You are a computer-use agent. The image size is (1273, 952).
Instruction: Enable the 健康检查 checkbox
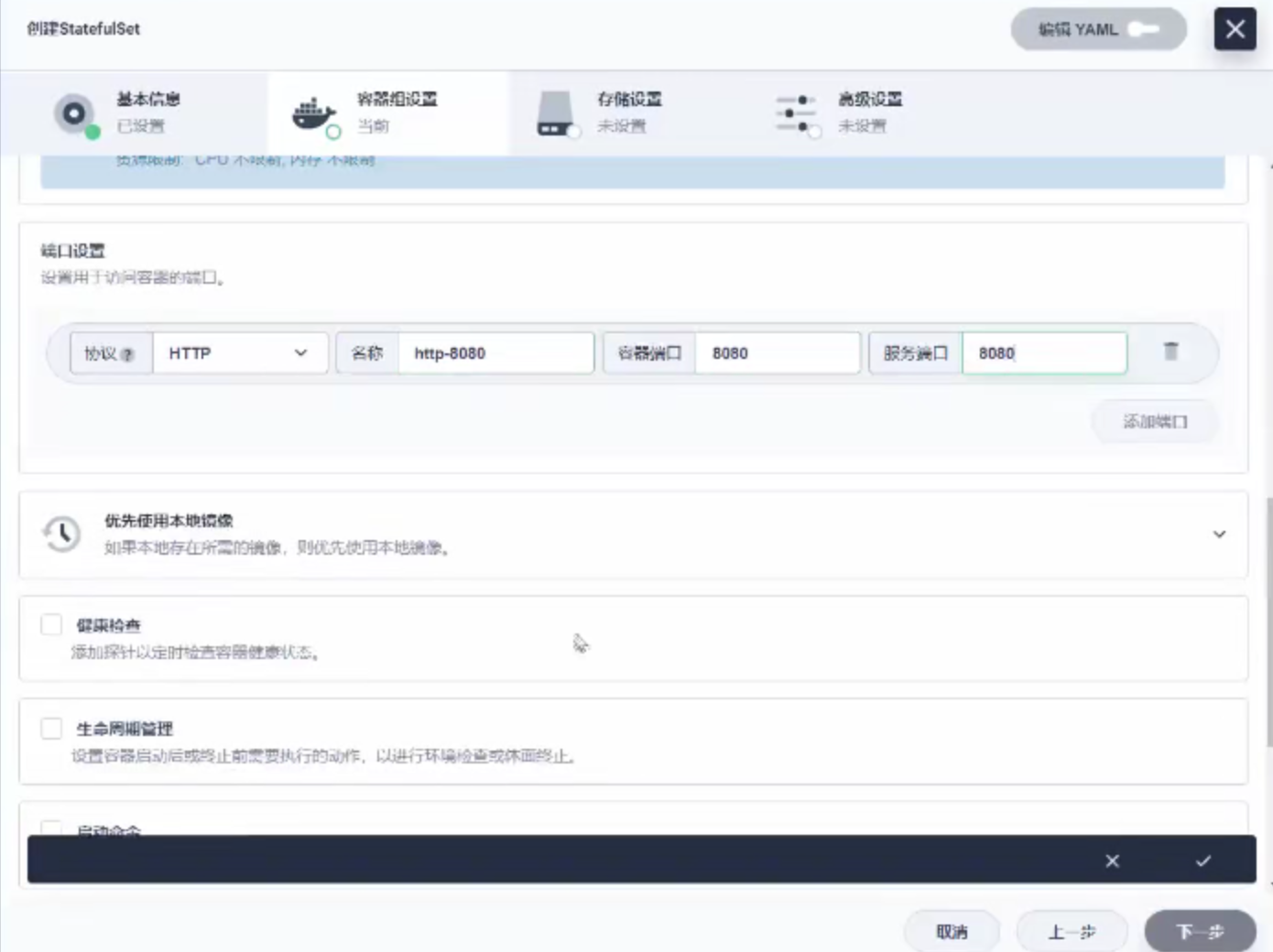(51, 624)
